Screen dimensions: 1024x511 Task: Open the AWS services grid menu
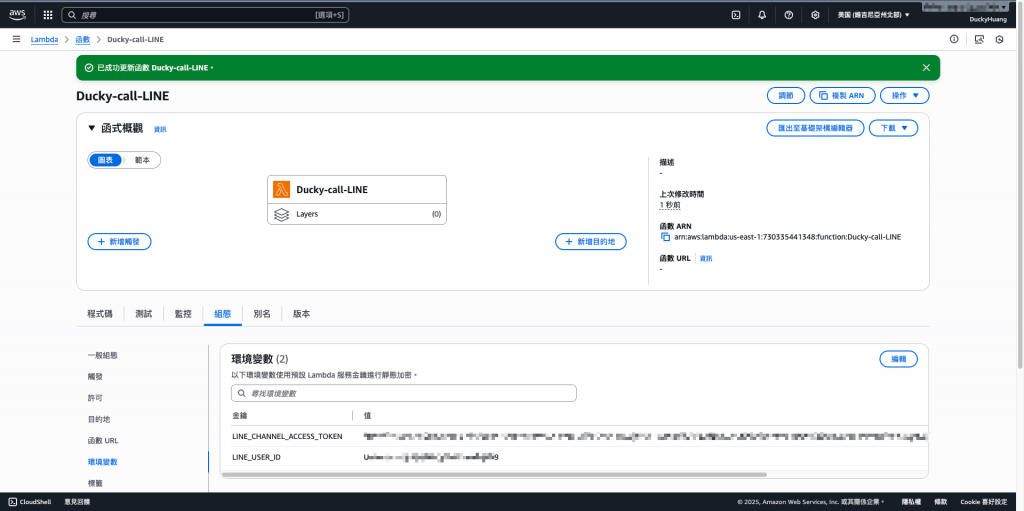48,14
